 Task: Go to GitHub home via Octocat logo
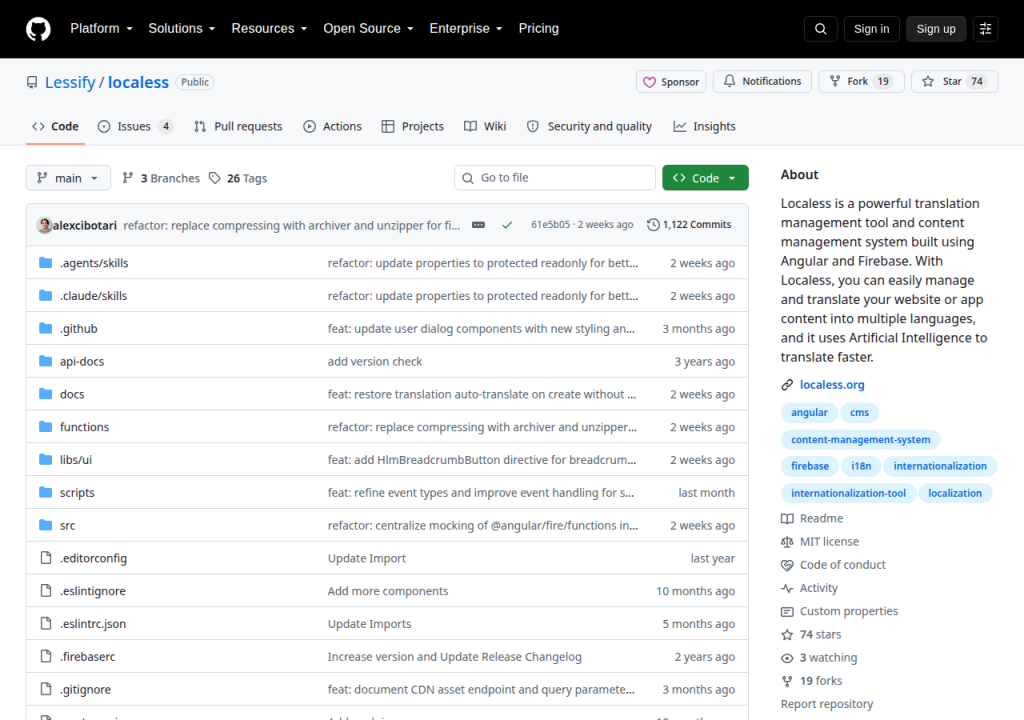coord(38,29)
